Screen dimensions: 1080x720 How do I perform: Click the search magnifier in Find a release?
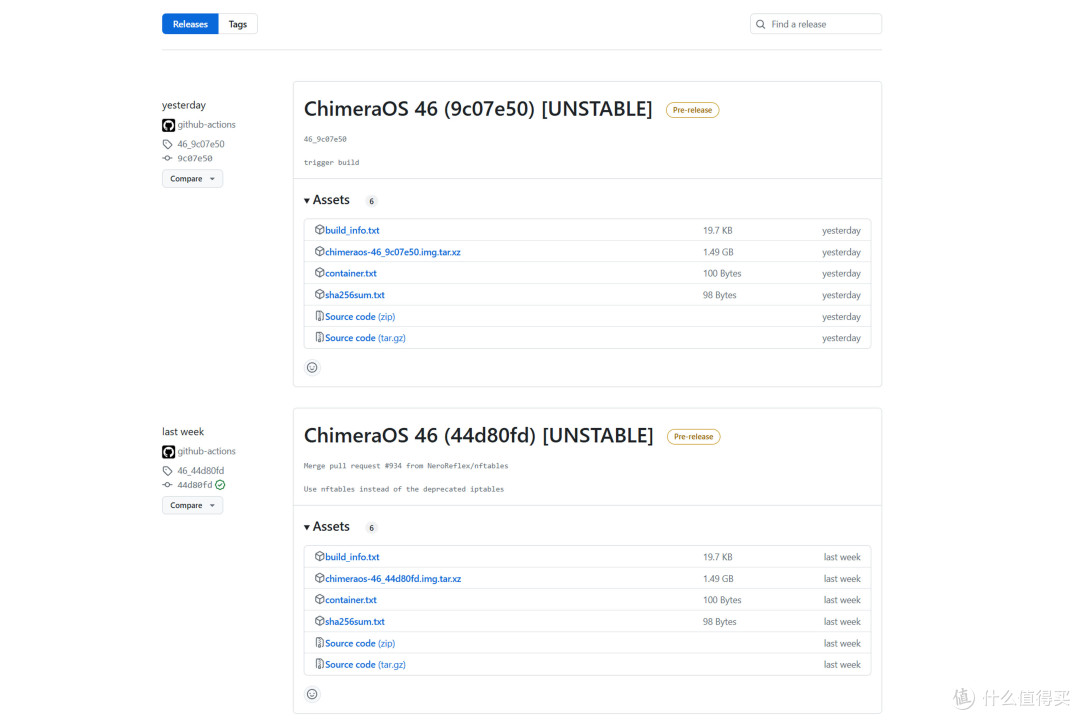point(760,23)
